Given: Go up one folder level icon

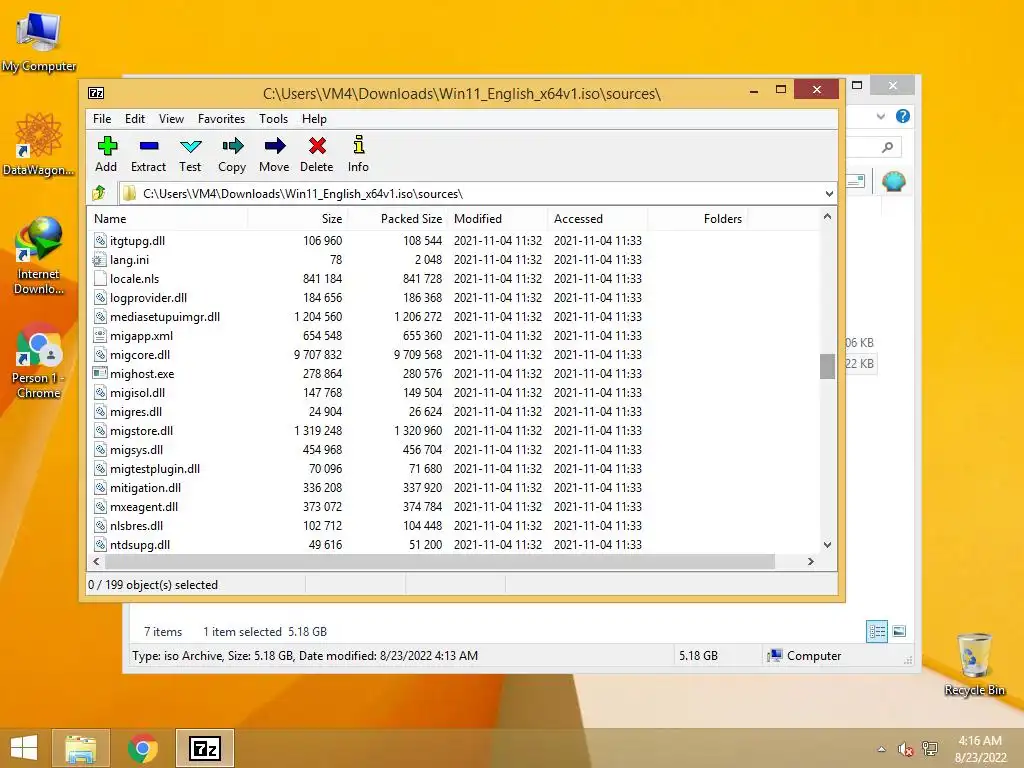Looking at the screenshot, I should [99, 193].
